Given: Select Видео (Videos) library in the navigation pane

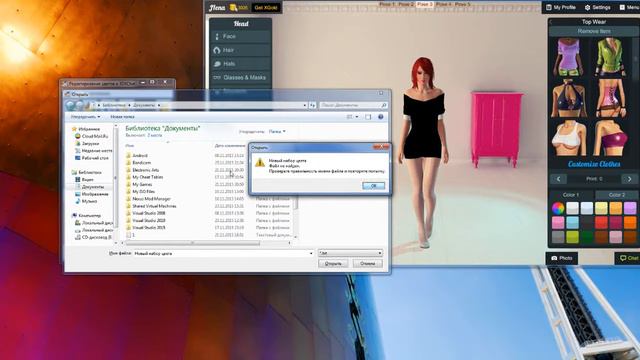Looking at the screenshot, I should tap(87, 180).
